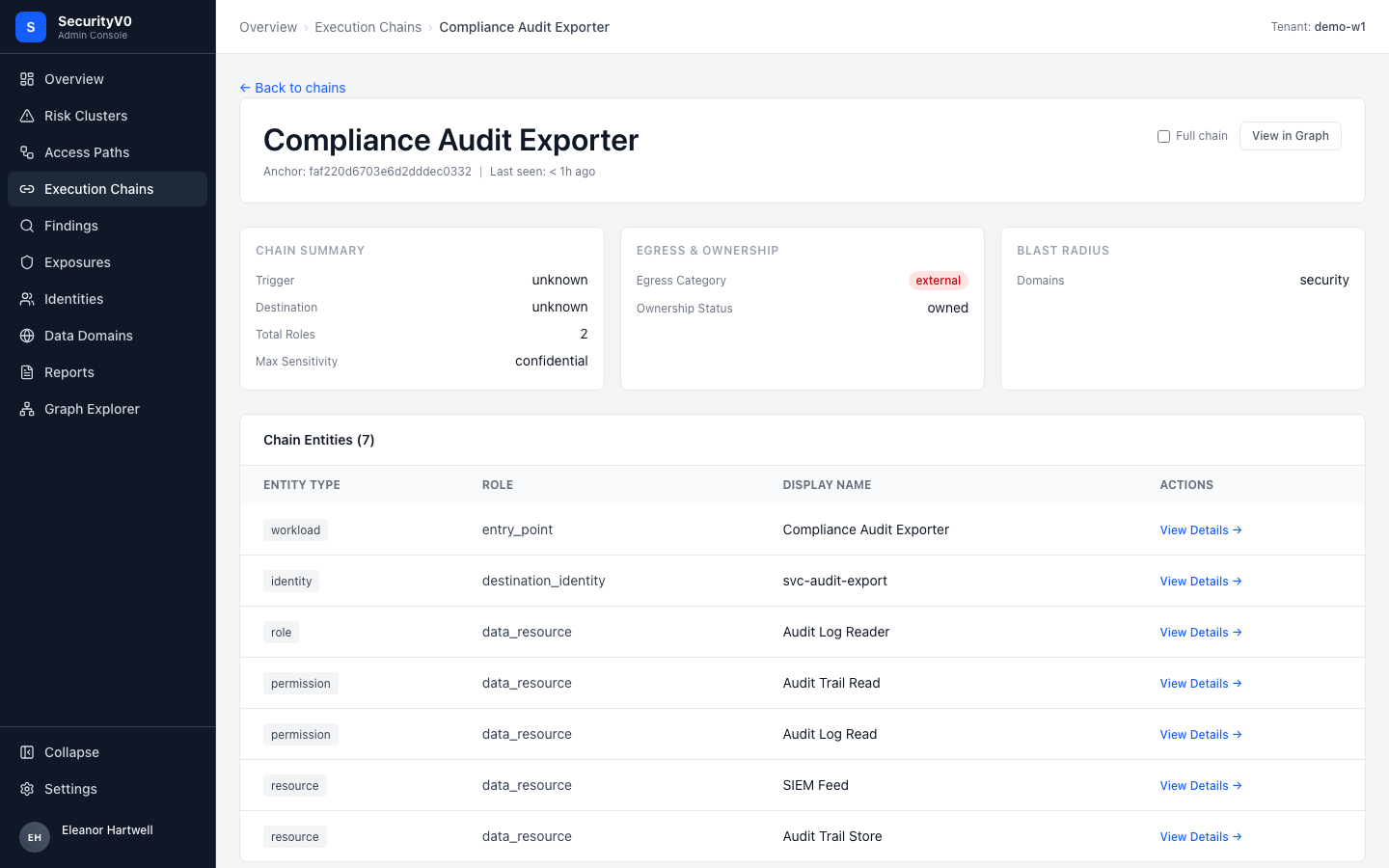Click the Access Paths icon in sidebar
Image resolution: width=1389 pixels, height=868 pixels.
pyautogui.click(x=27, y=152)
